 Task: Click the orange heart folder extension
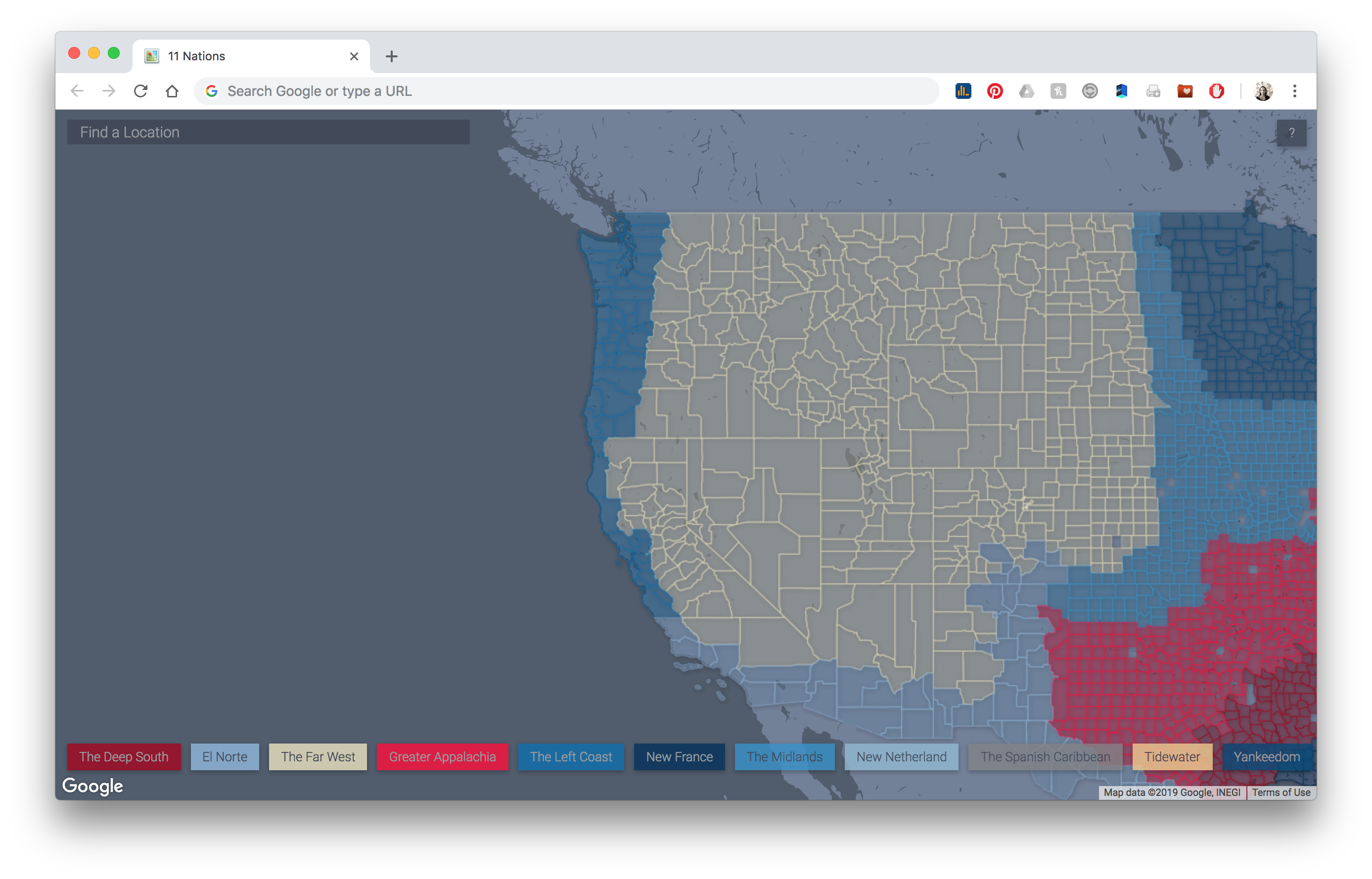[1185, 91]
